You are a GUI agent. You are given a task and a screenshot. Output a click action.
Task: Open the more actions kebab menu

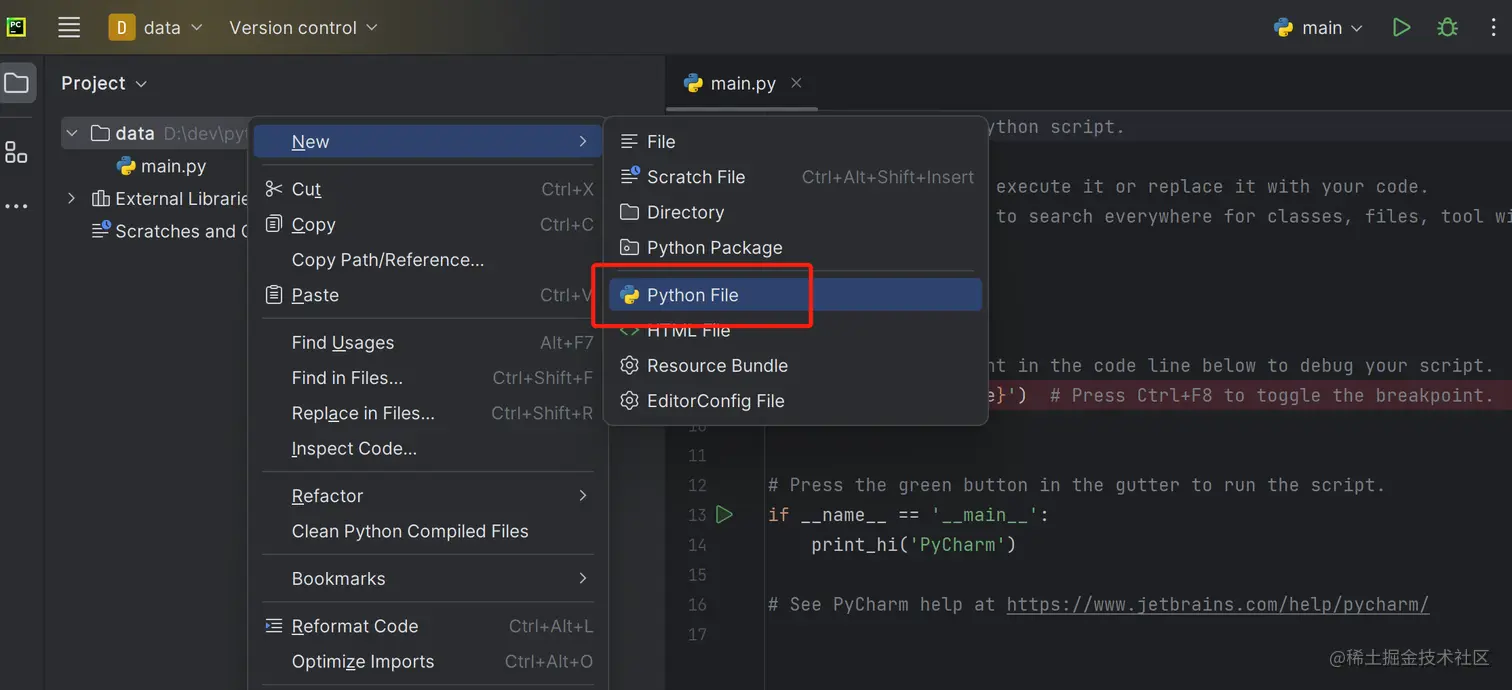click(1493, 27)
